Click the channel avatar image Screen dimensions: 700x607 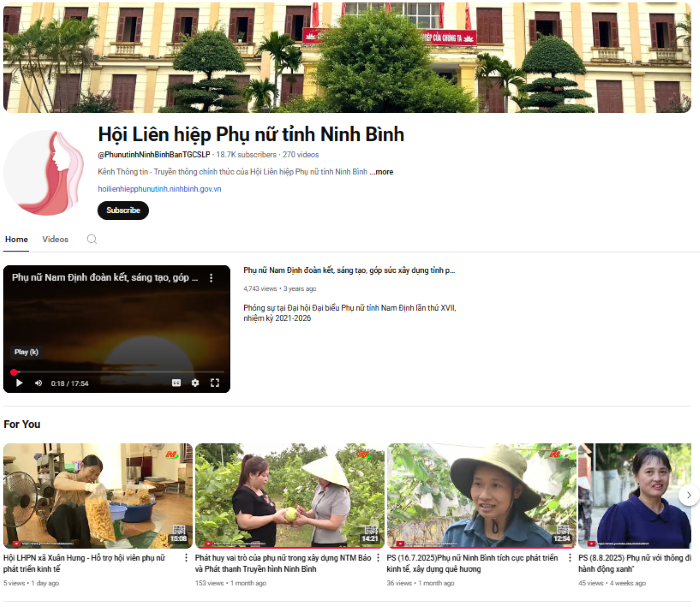tap(43, 172)
